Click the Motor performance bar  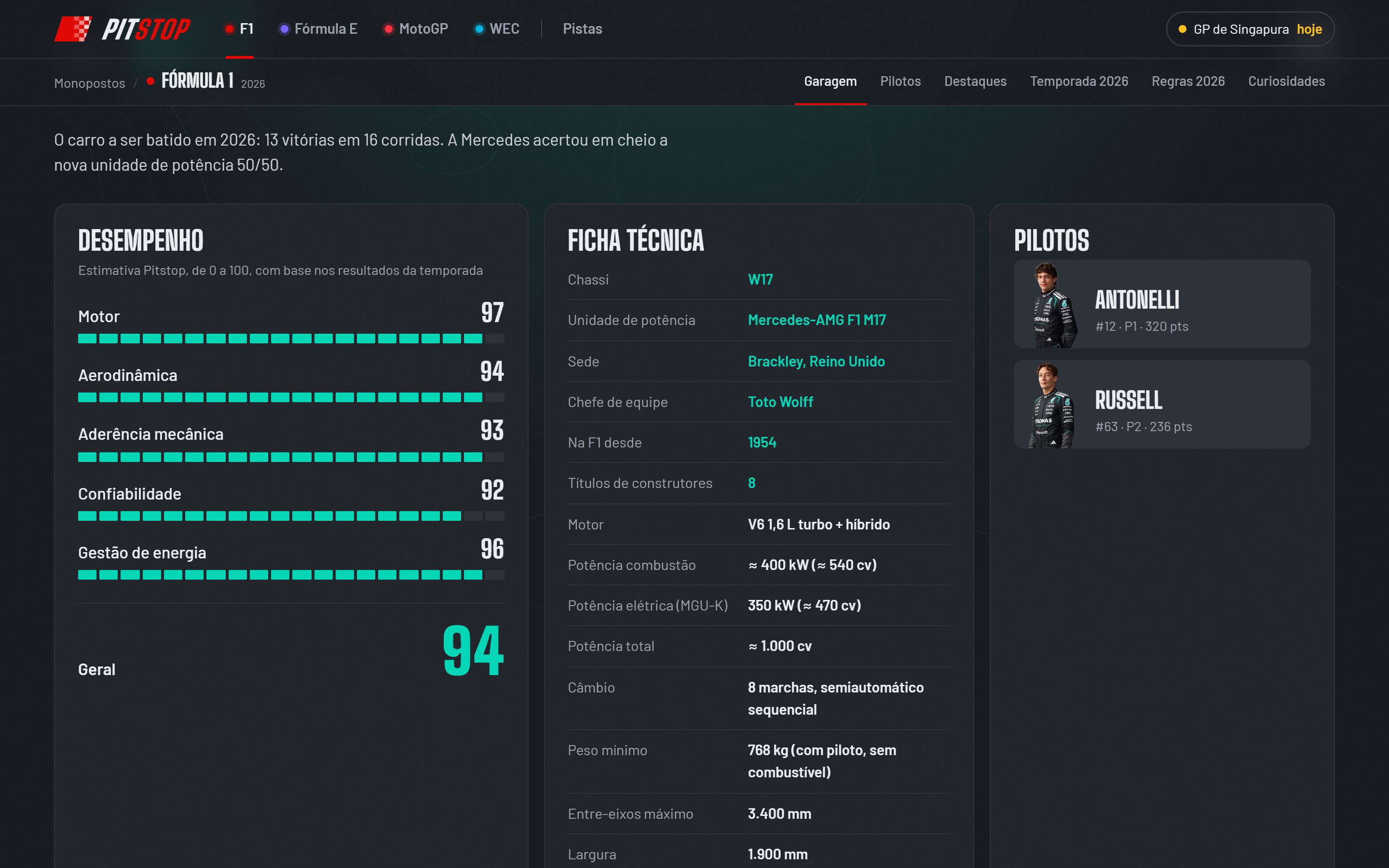click(291, 339)
